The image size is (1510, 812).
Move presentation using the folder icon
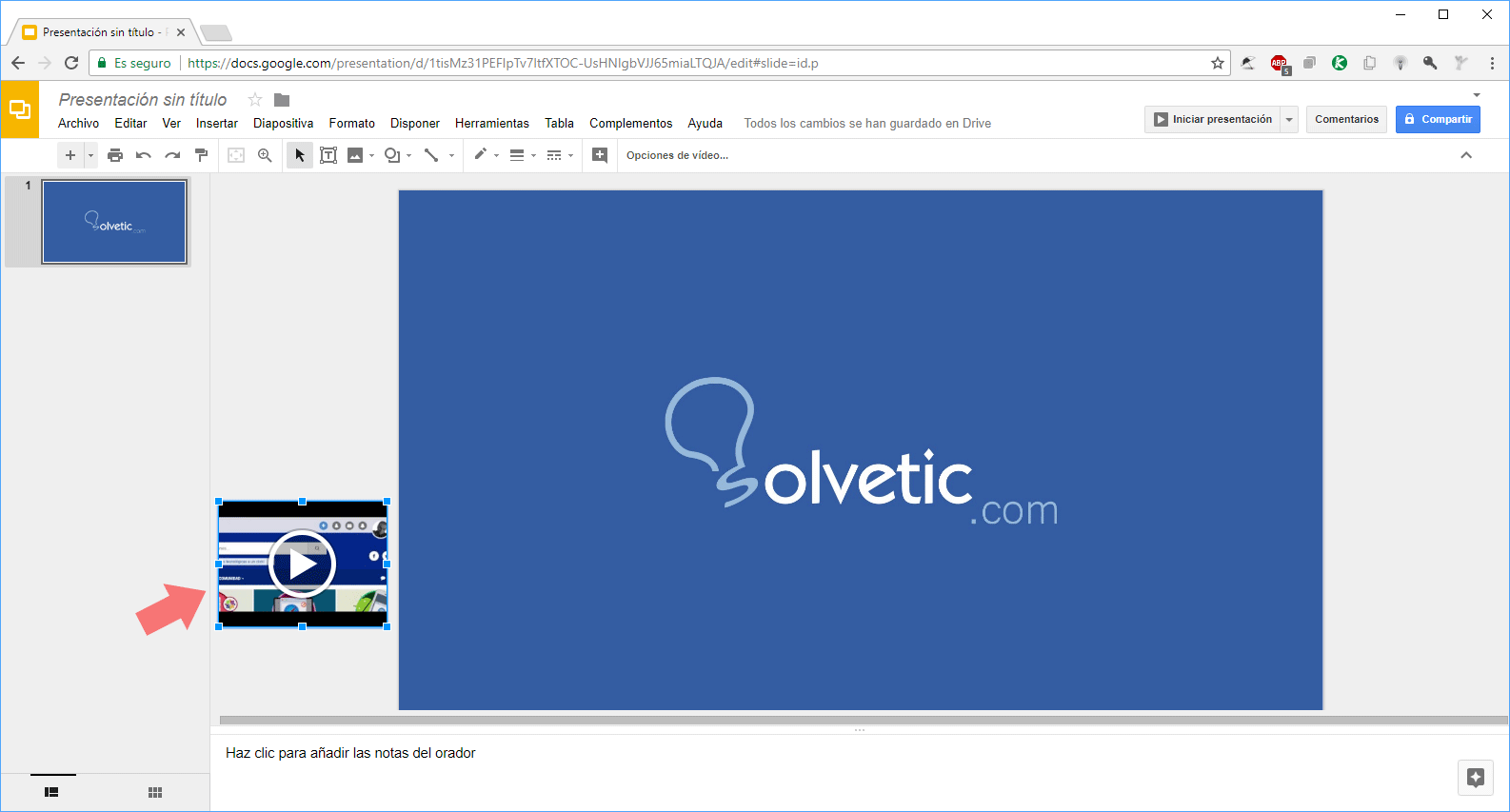click(x=282, y=100)
